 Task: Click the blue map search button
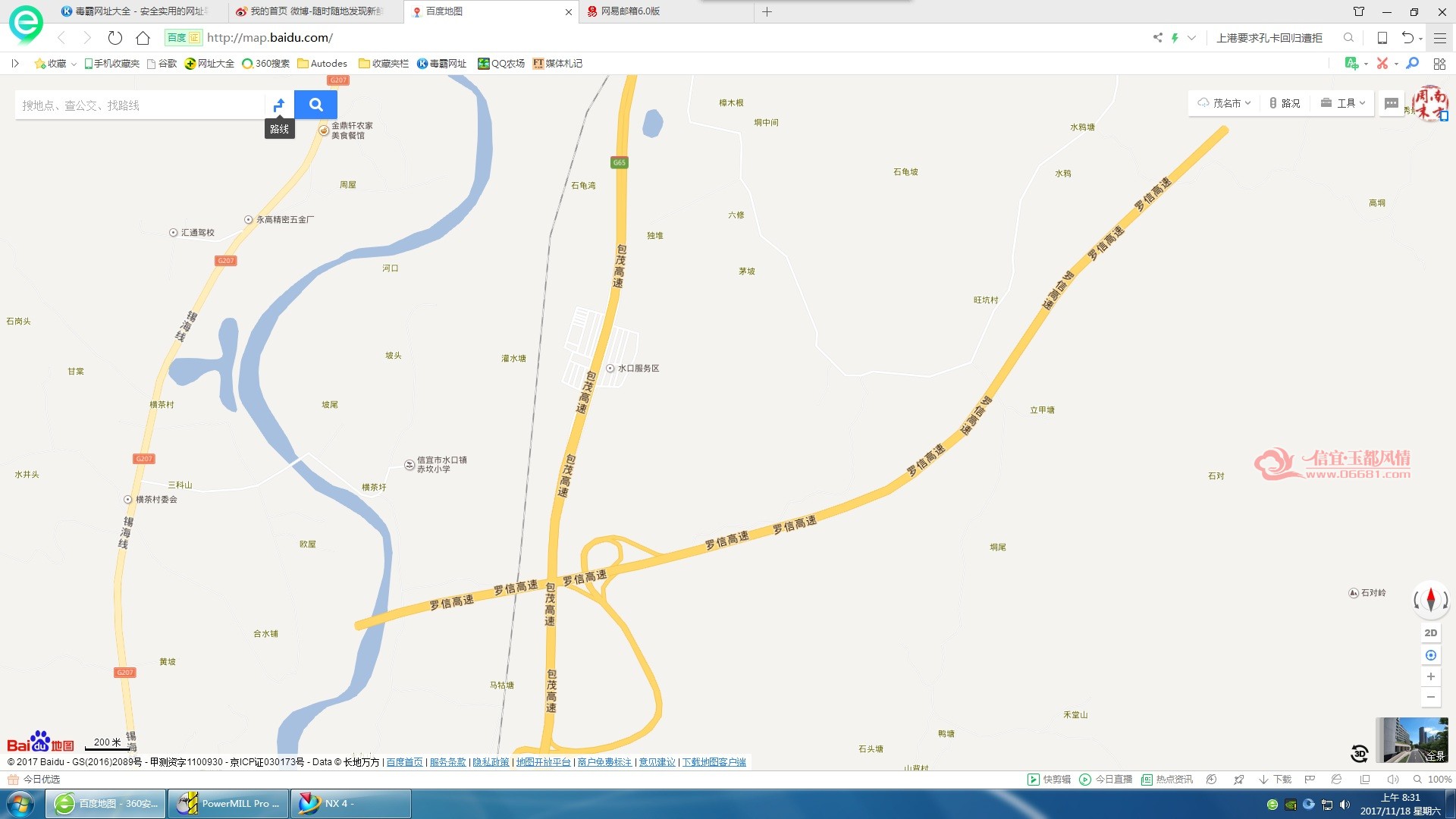[x=315, y=105]
